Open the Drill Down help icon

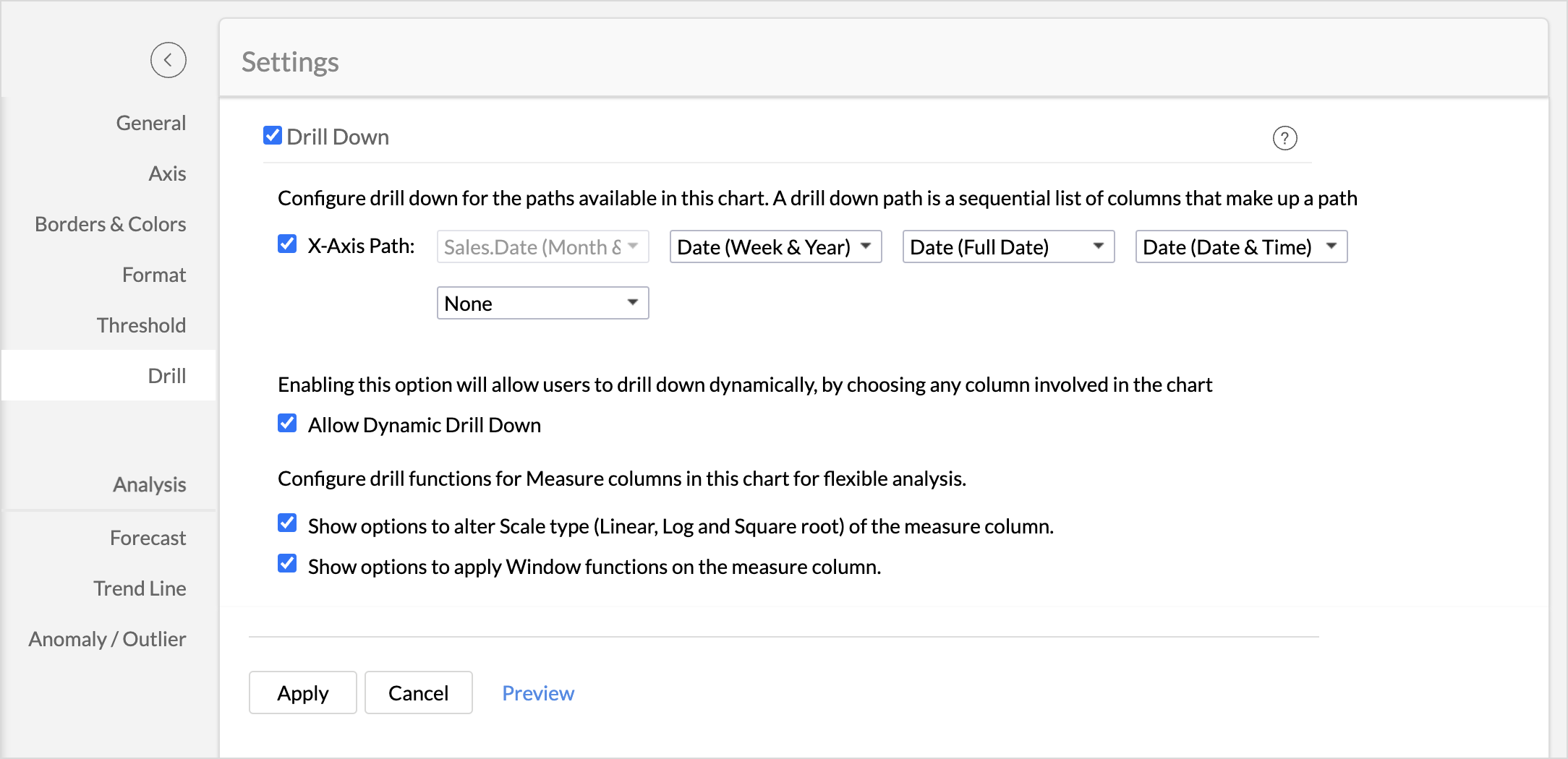(1284, 138)
